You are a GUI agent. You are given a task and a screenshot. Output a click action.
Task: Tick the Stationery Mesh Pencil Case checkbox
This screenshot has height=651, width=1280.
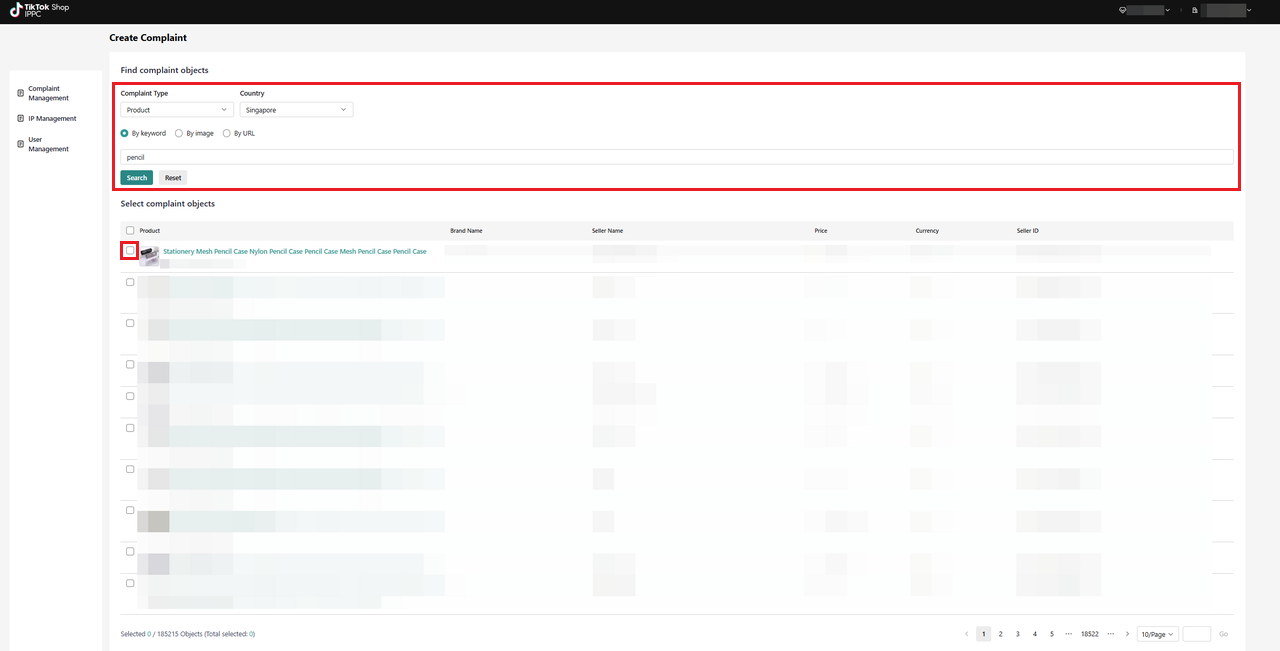coord(130,251)
